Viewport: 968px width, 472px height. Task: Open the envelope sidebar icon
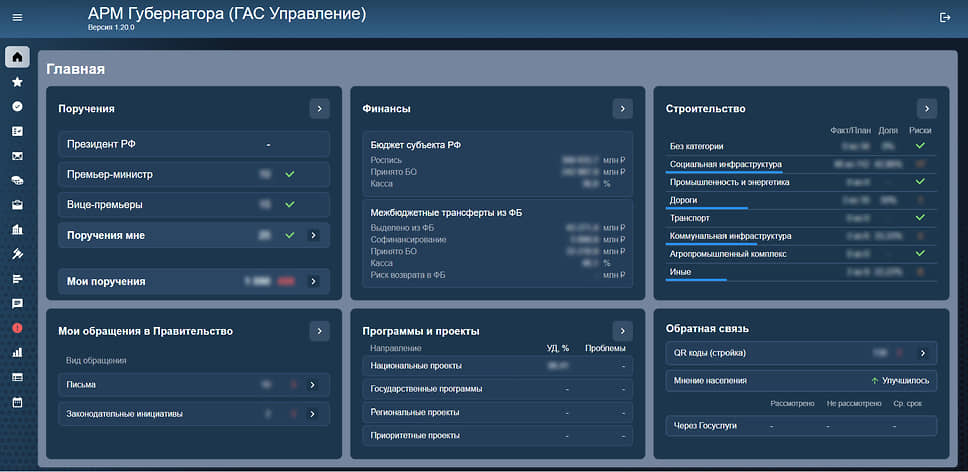coord(17,156)
